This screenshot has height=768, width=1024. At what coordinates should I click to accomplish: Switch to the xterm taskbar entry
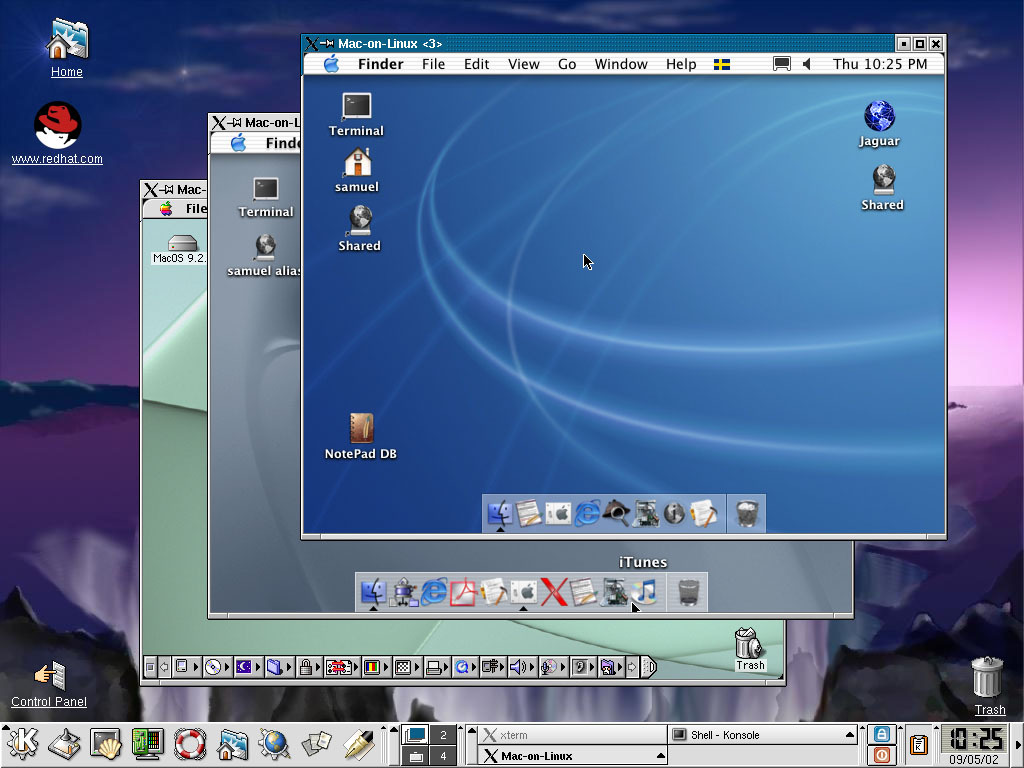573,735
